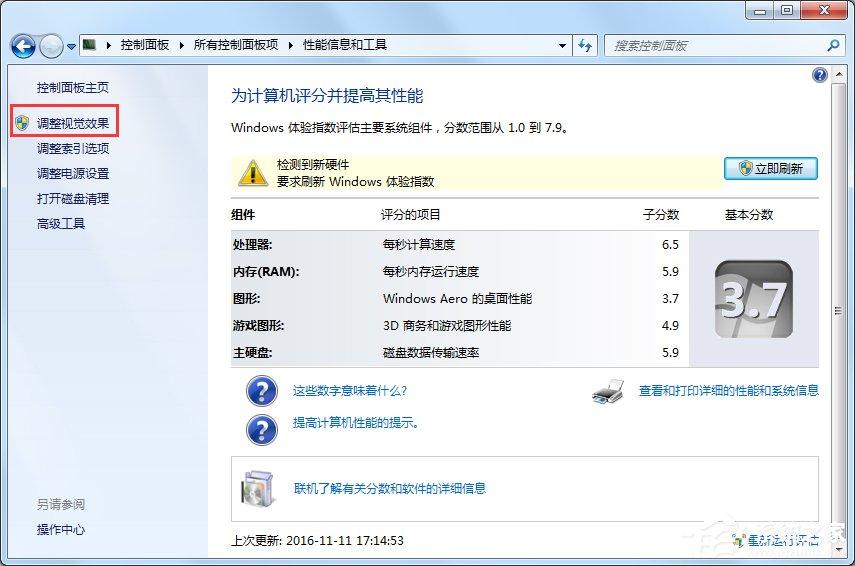This screenshot has width=855, height=566.
Task: Click the magnifier search icon
Action: [833, 46]
